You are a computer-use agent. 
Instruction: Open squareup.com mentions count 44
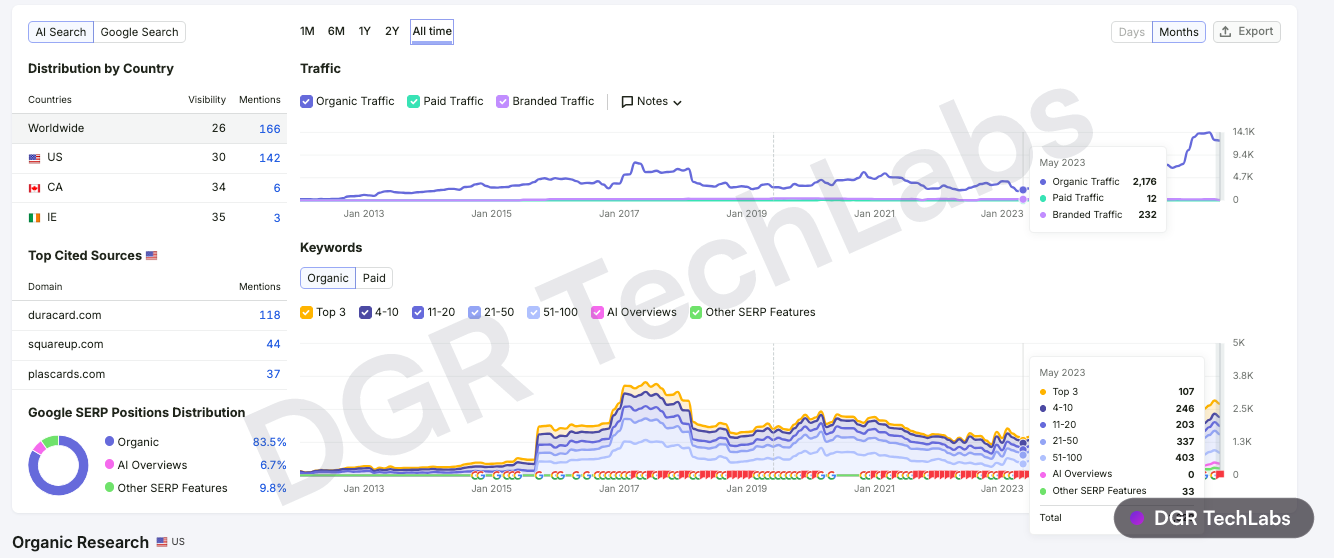[x=273, y=344]
